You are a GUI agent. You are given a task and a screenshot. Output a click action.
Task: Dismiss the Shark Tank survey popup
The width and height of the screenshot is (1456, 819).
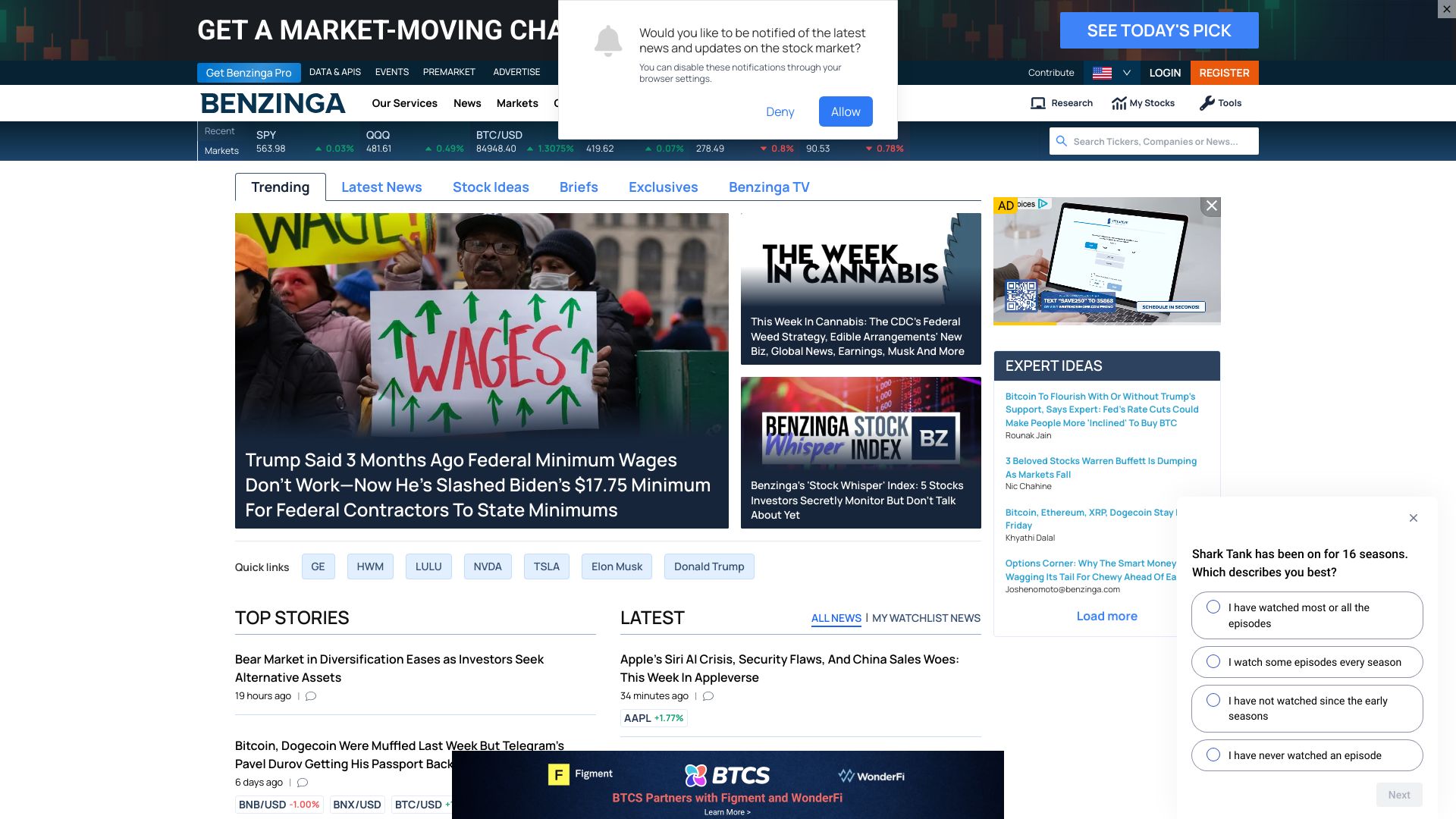(x=1413, y=518)
